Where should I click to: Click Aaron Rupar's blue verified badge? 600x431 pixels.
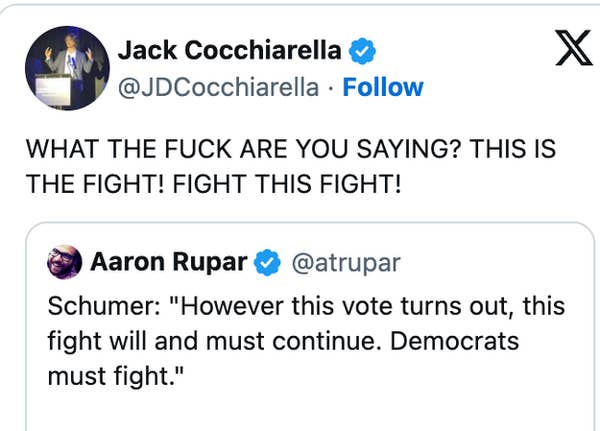pyautogui.click(x=265, y=263)
